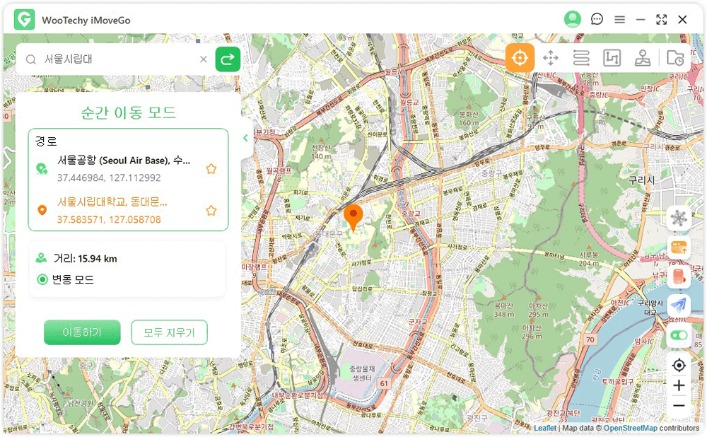Click the 이동하기 move button
Image resolution: width=707 pixels, height=437 pixels.
click(x=82, y=332)
